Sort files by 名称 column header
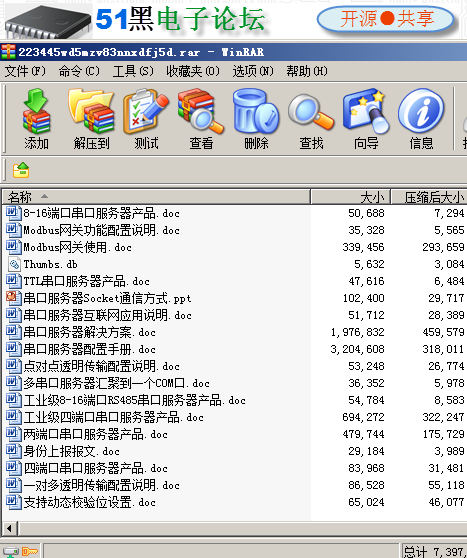The width and height of the screenshot is (467, 558). (x=156, y=197)
